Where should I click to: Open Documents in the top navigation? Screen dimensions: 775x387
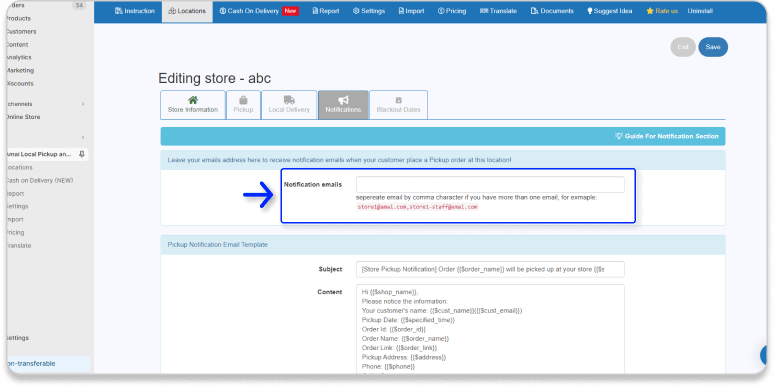(x=552, y=11)
